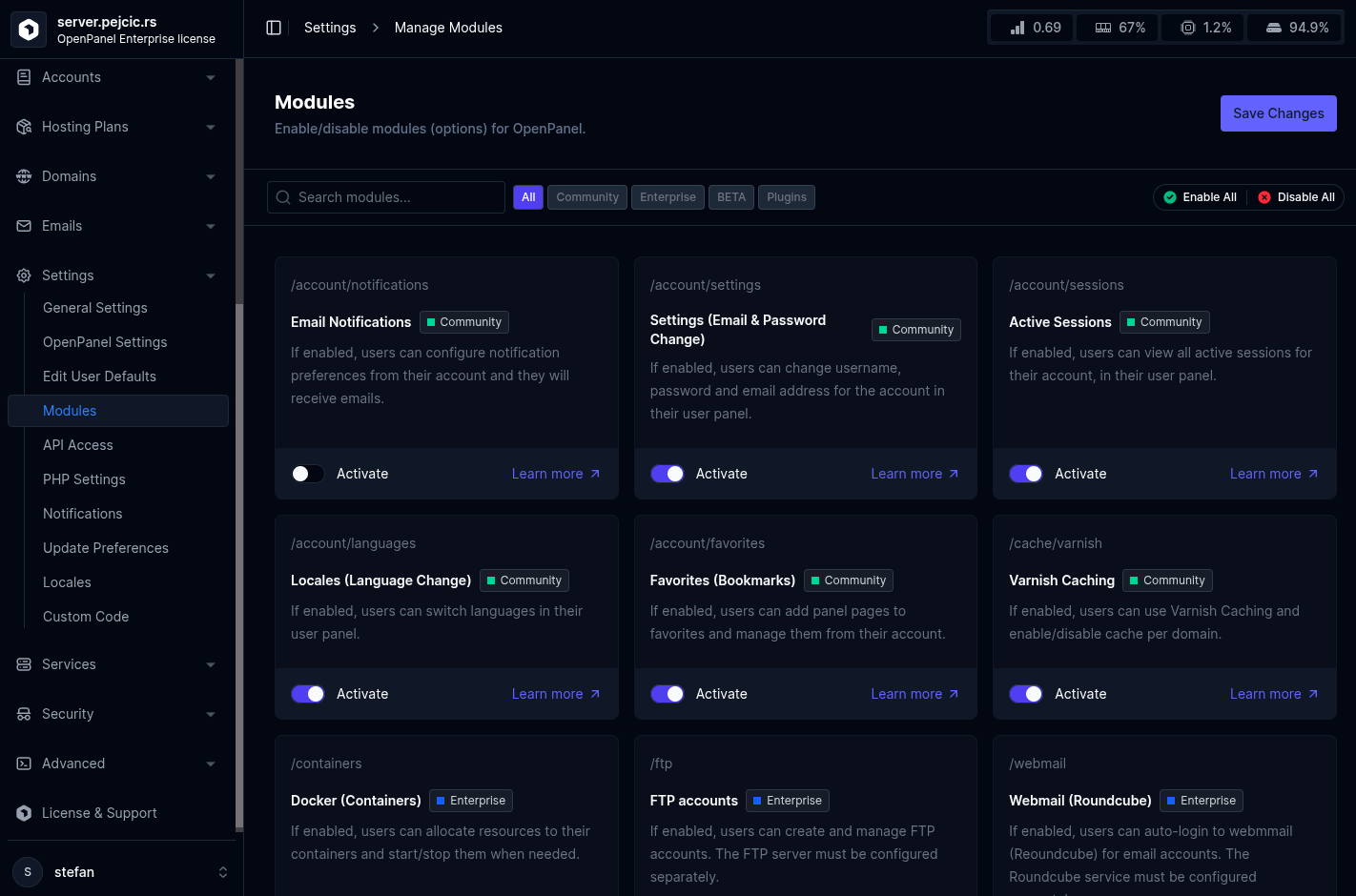The width and height of the screenshot is (1356, 896).
Task: Click the memory usage 67% indicator
Action: [x=1118, y=28]
